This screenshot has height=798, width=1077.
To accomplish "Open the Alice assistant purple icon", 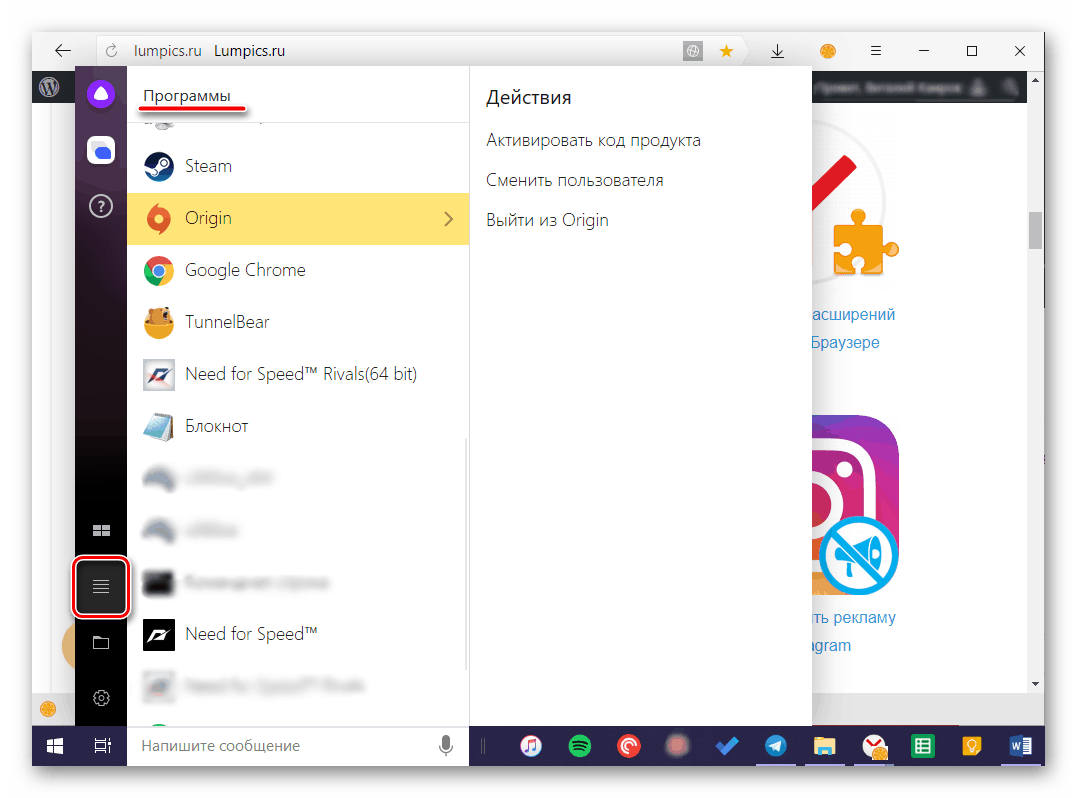I will [101, 94].
